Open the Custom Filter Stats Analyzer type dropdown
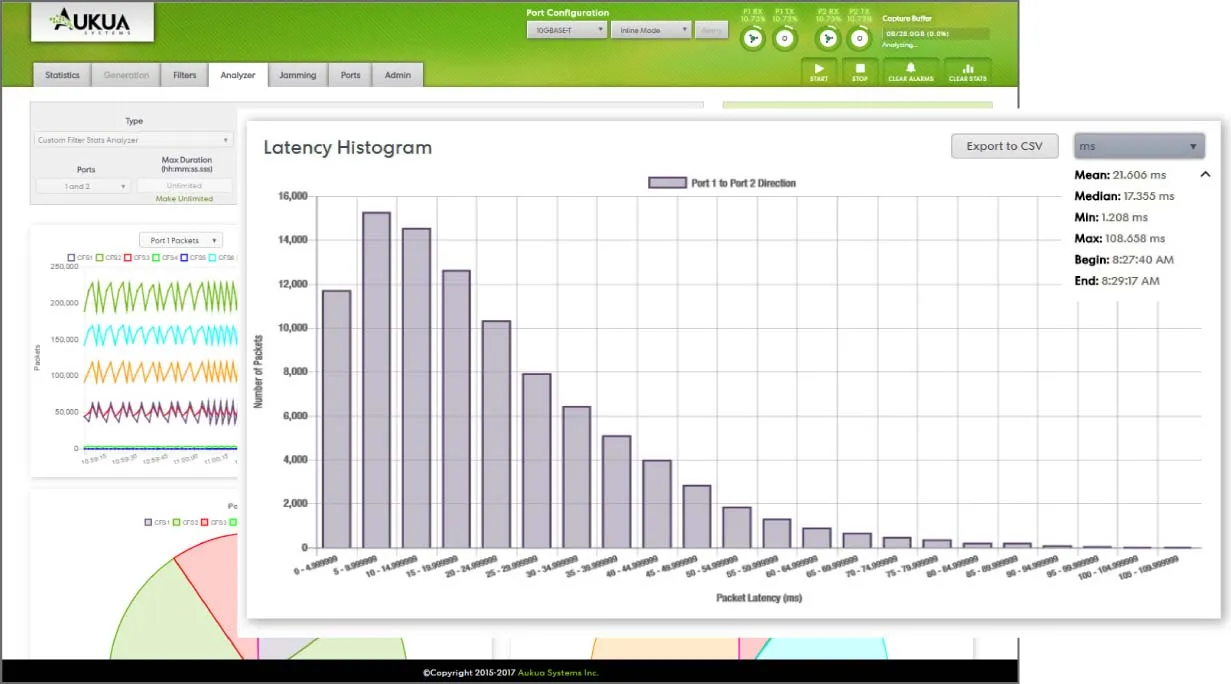This screenshot has height=684, width=1231. 134,140
